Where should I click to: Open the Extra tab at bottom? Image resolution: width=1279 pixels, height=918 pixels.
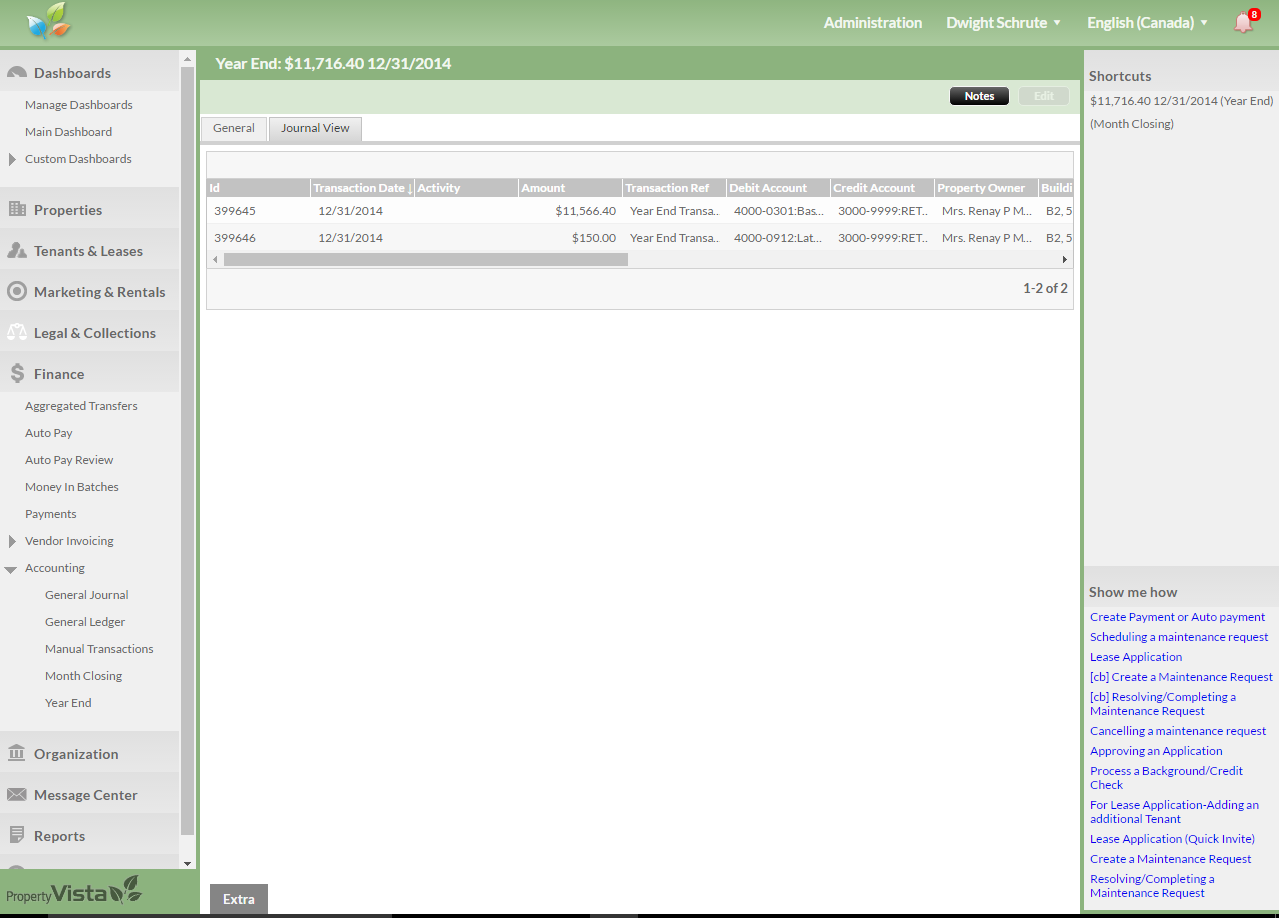coord(239,899)
